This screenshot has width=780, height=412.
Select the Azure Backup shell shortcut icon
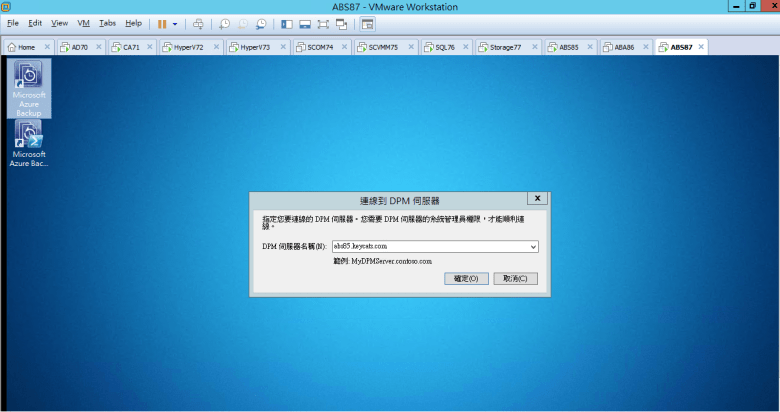[x=28, y=144]
